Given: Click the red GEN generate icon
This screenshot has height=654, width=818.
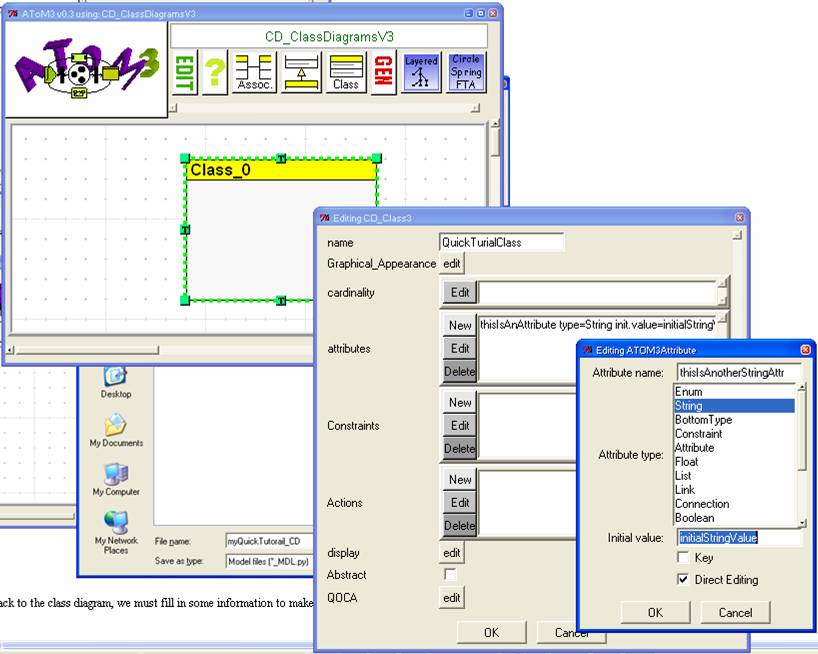Looking at the screenshot, I should click(x=382, y=74).
